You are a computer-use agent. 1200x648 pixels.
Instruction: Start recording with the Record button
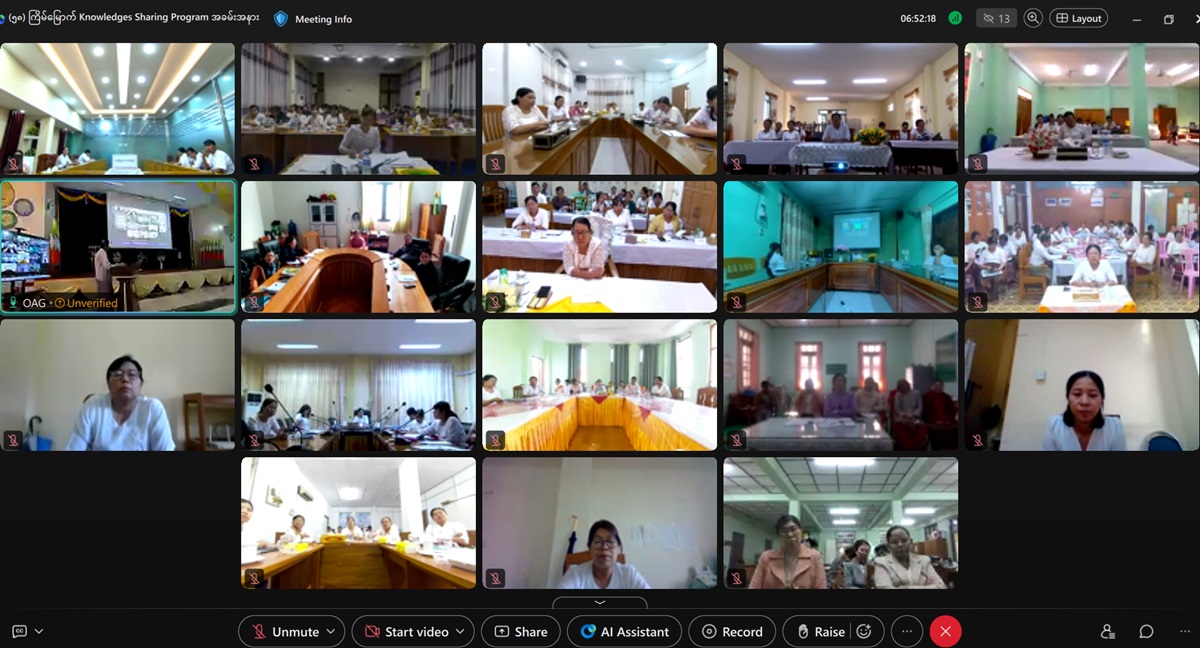pyautogui.click(x=732, y=631)
